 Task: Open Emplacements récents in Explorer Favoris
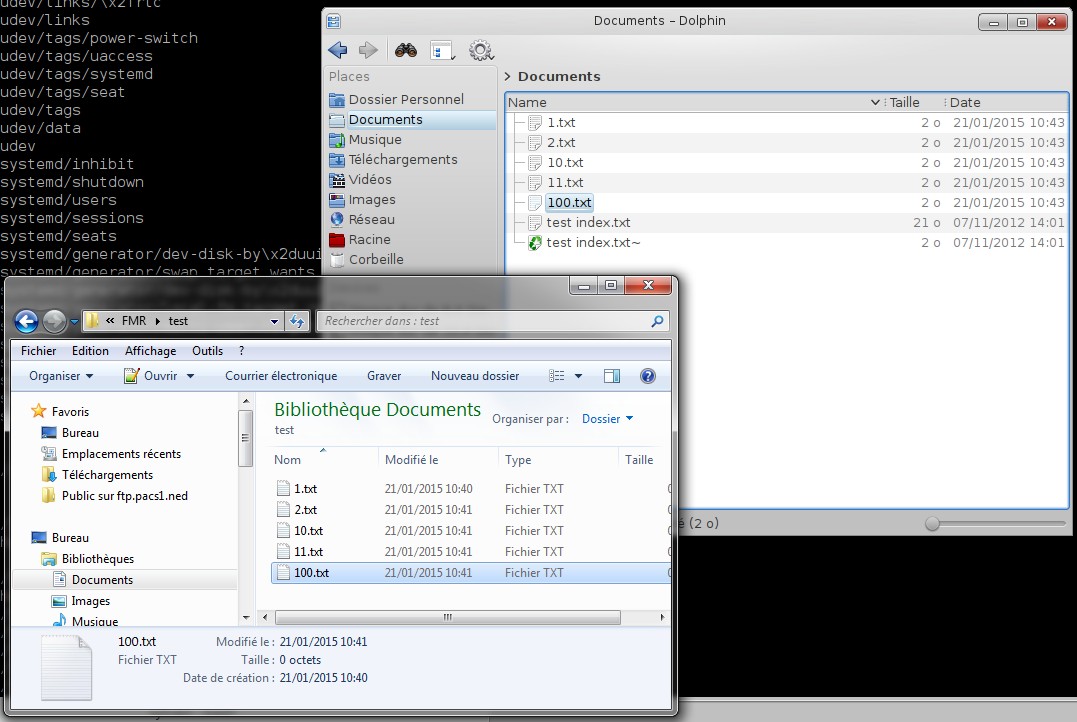click(111, 454)
